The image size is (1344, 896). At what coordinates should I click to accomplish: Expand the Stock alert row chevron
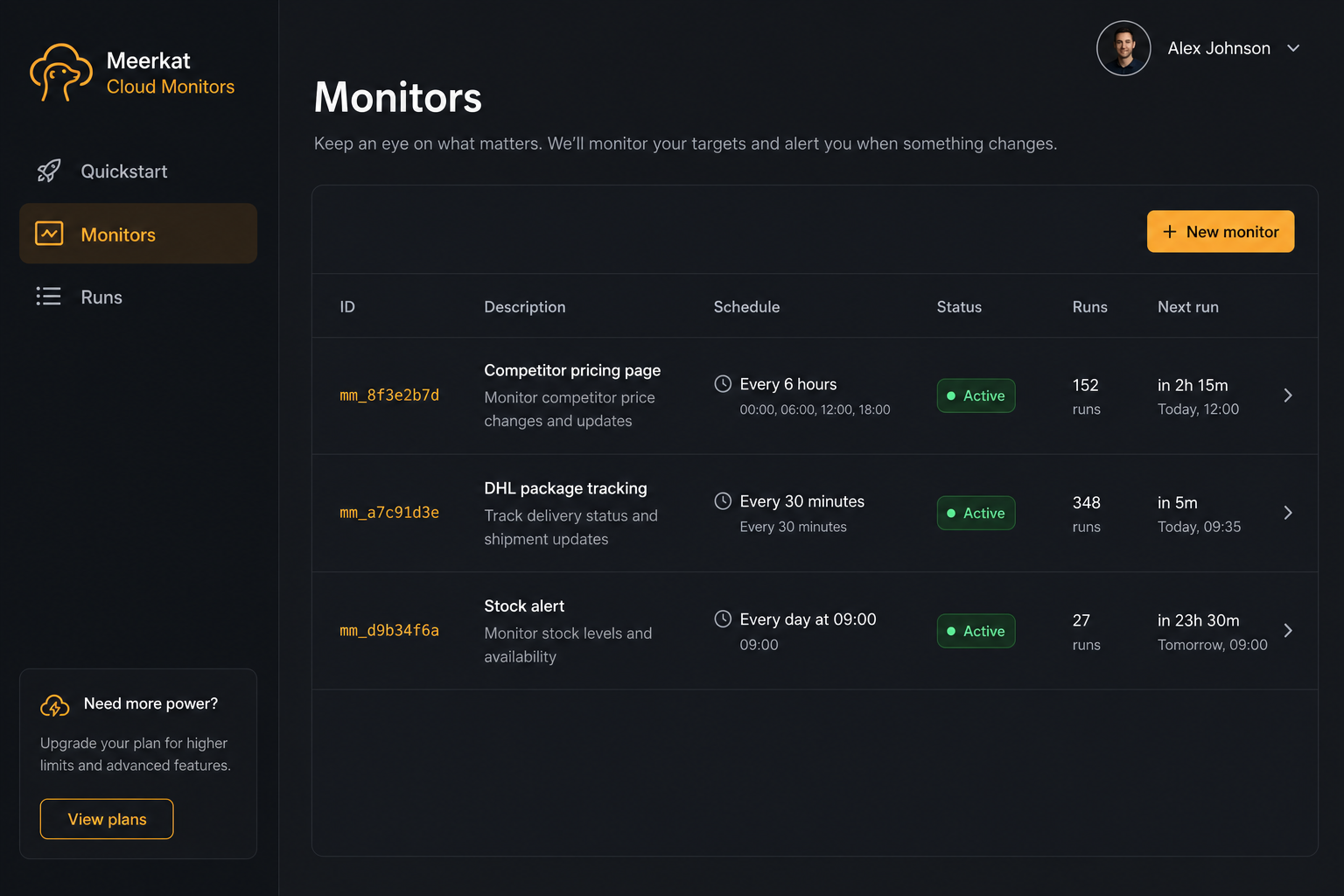point(1288,630)
